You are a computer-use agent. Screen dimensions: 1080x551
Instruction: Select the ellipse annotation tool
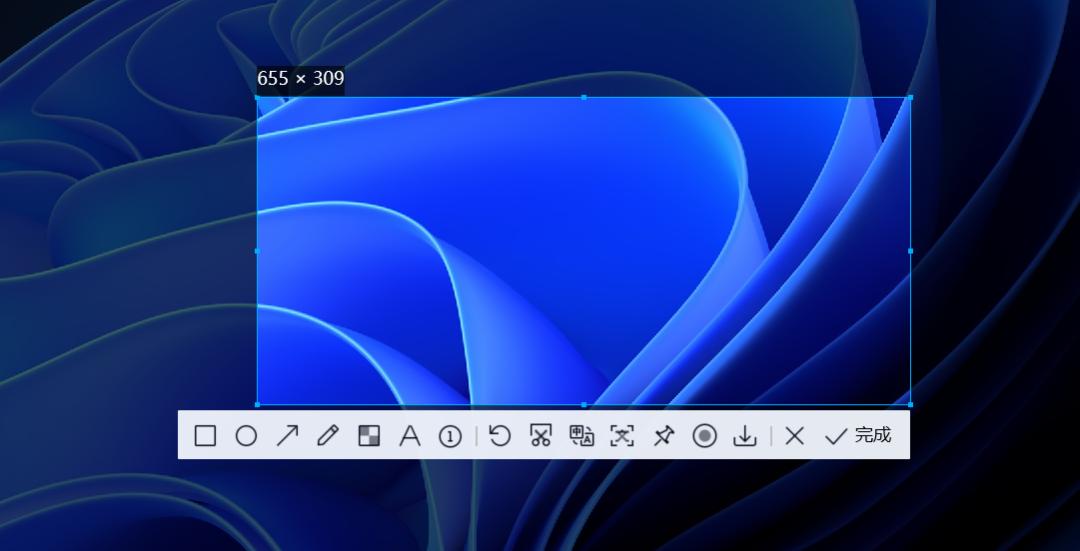pyautogui.click(x=246, y=436)
